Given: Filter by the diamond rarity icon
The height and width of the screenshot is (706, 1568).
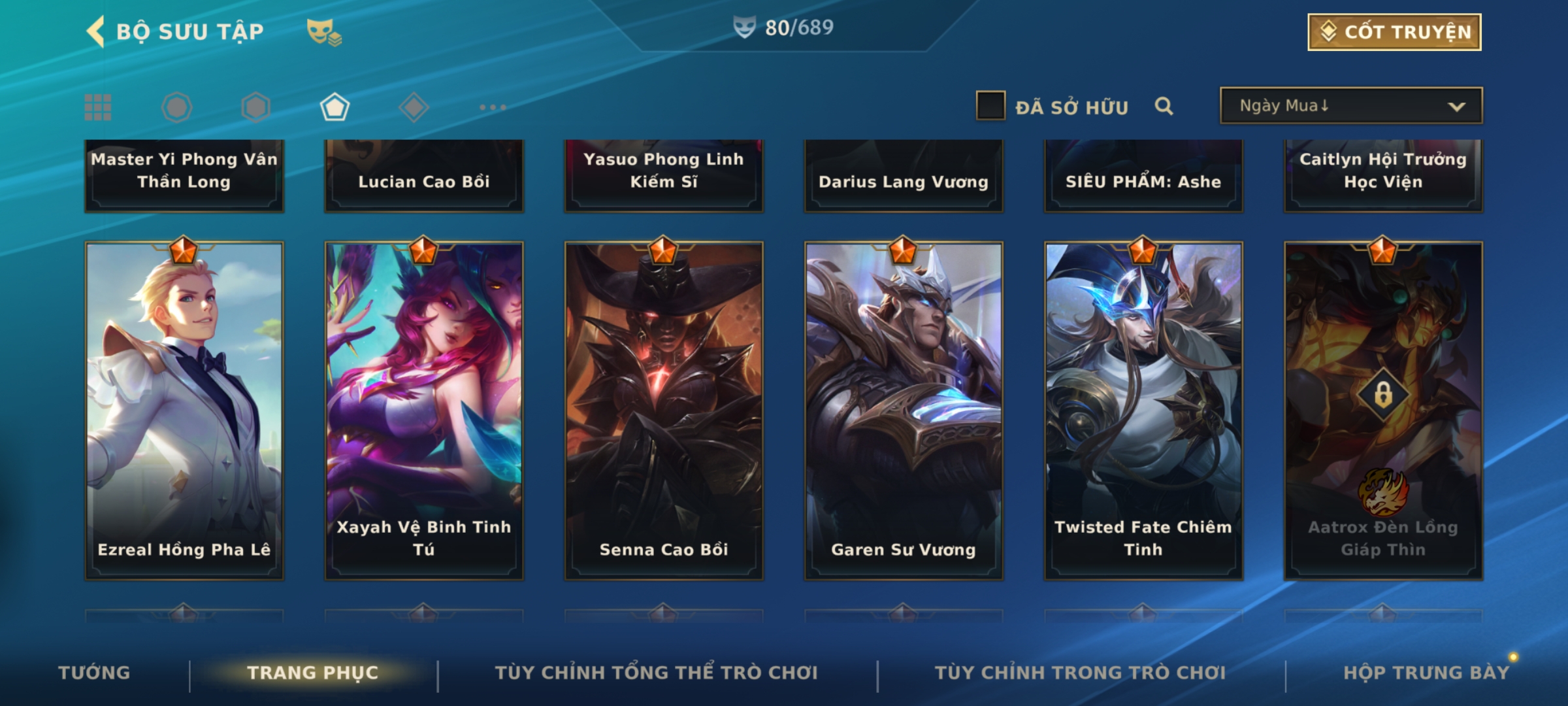Looking at the screenshot, I should [414, 107].
